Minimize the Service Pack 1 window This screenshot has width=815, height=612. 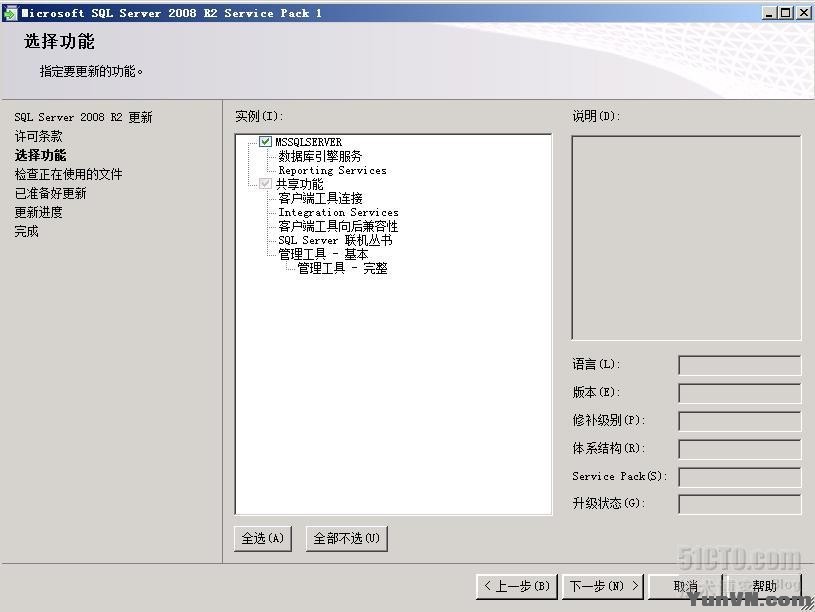point(769,12)
